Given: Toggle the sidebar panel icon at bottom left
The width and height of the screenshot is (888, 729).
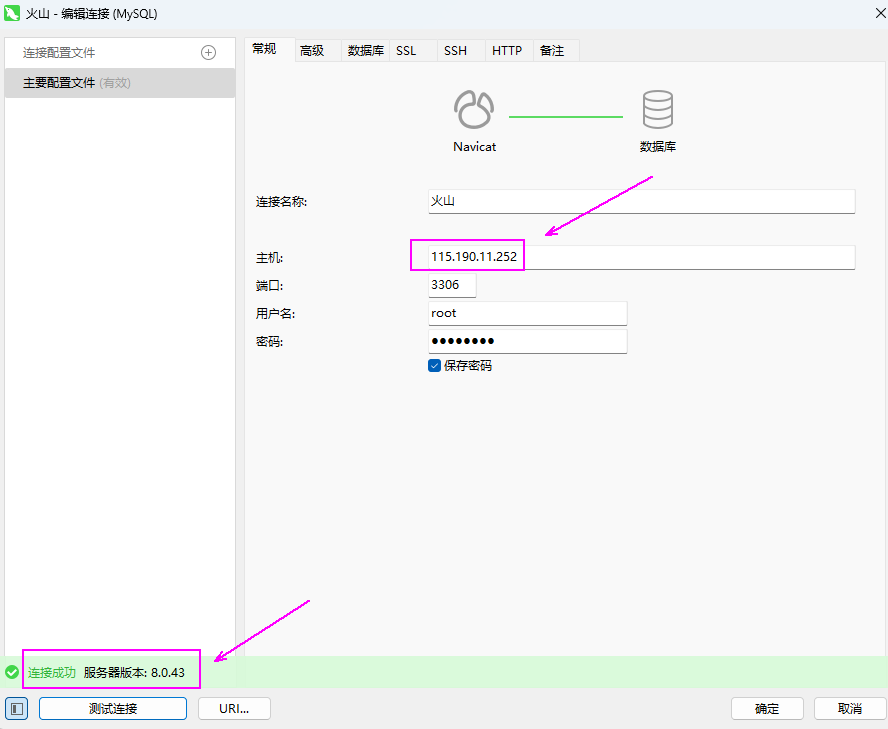Looking at the screenshot, I should [16, 708].
